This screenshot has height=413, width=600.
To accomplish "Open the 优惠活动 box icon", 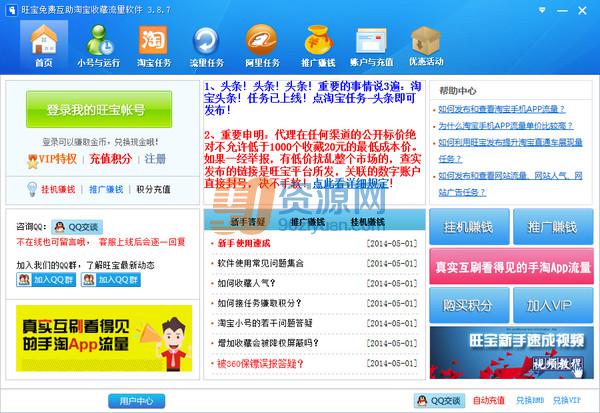I will pos(426,45).
